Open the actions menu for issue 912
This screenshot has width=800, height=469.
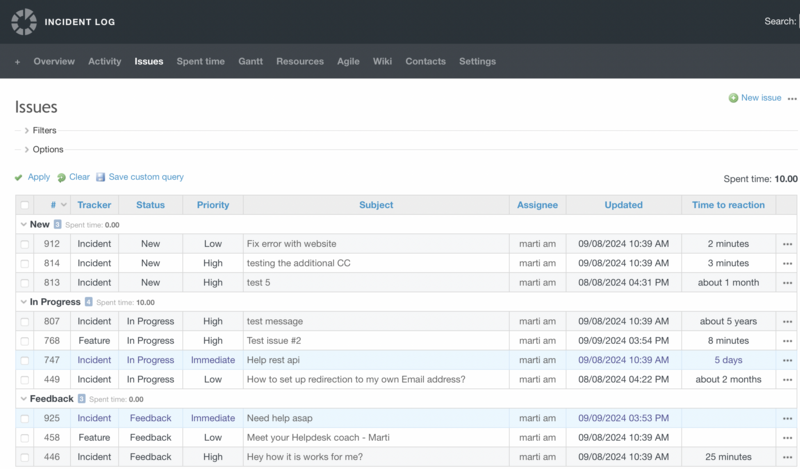pyautogui.click(x=787, y=244)
